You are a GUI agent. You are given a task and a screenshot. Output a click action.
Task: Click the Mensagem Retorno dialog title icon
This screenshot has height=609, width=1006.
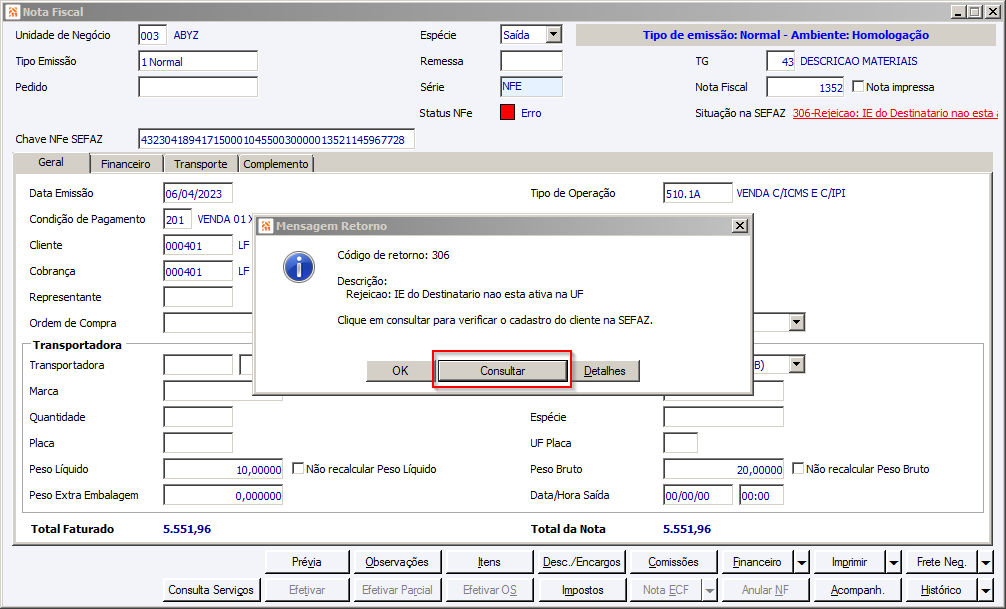tap(266, 226)
